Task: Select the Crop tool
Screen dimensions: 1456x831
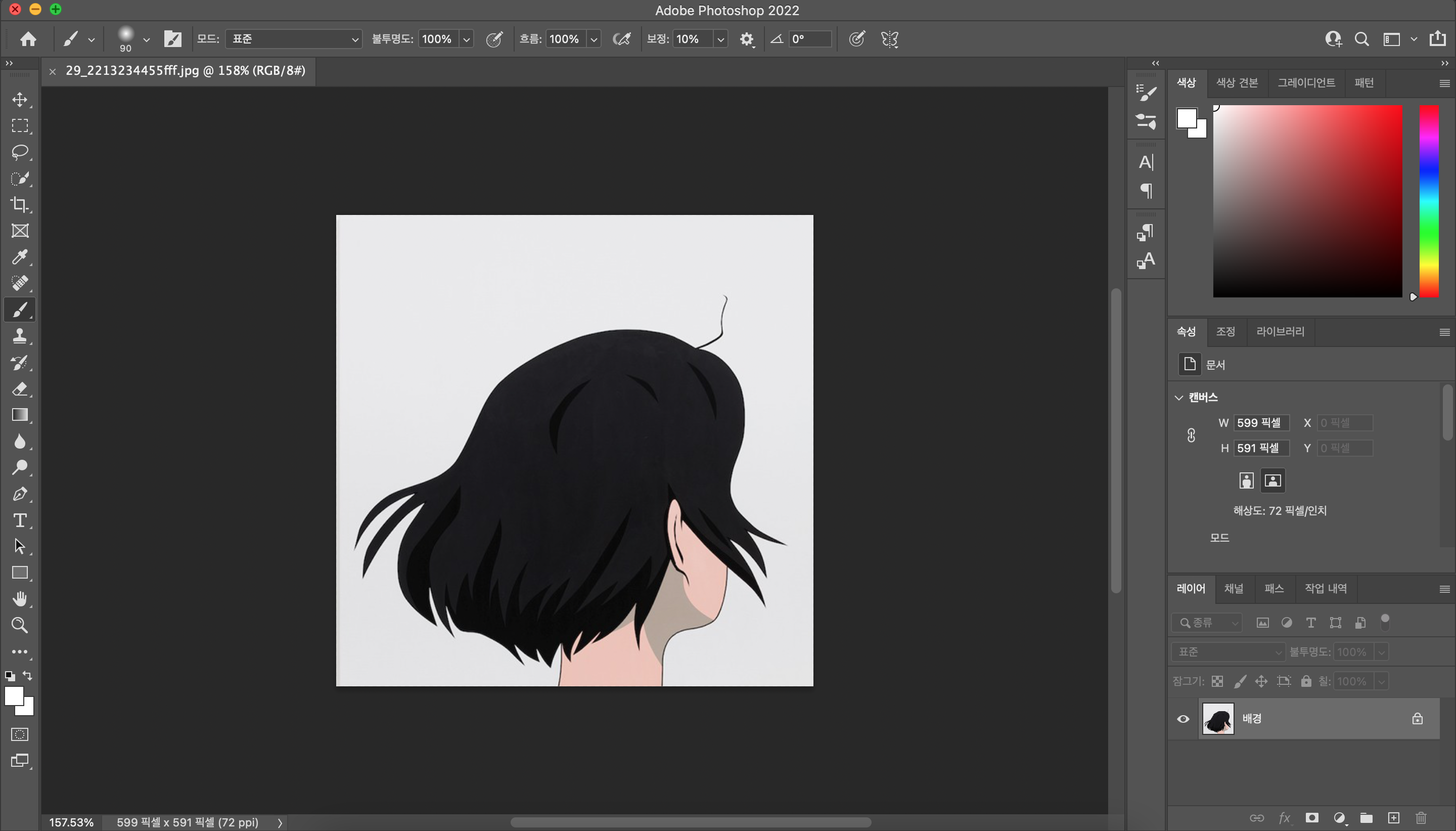Action: click(x=20, y=204)
